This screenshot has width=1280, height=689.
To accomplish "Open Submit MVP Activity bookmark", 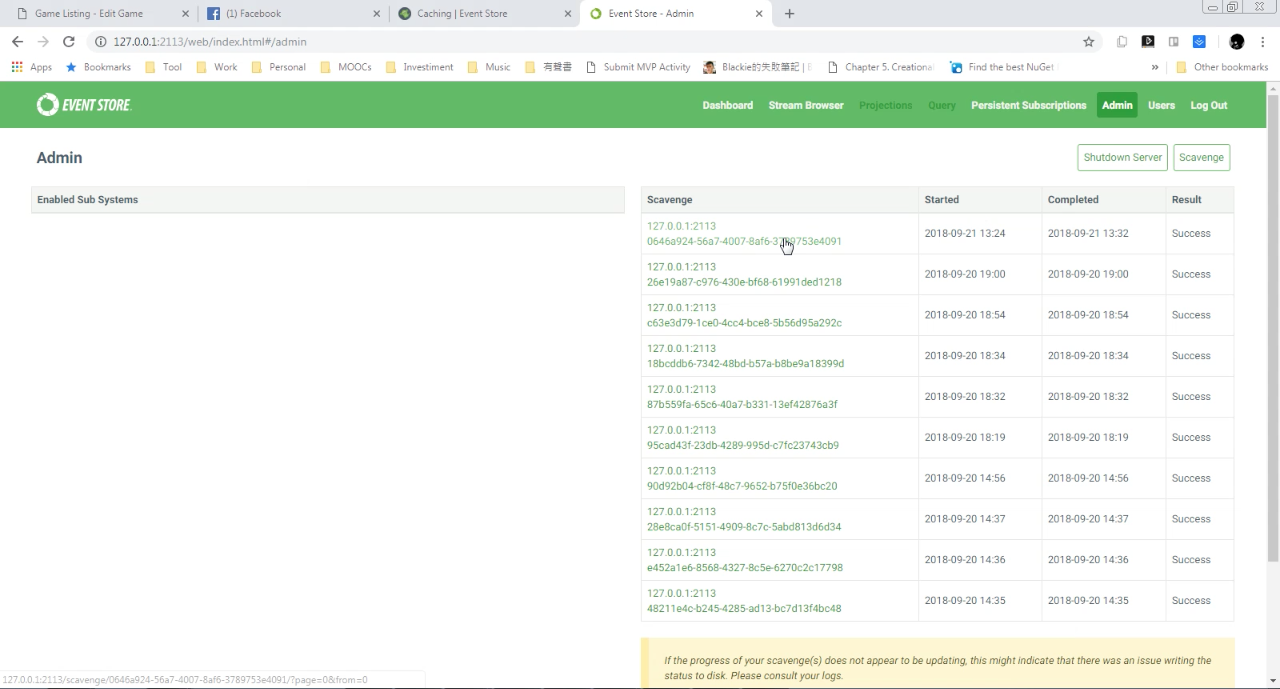I will pos(638,67).
